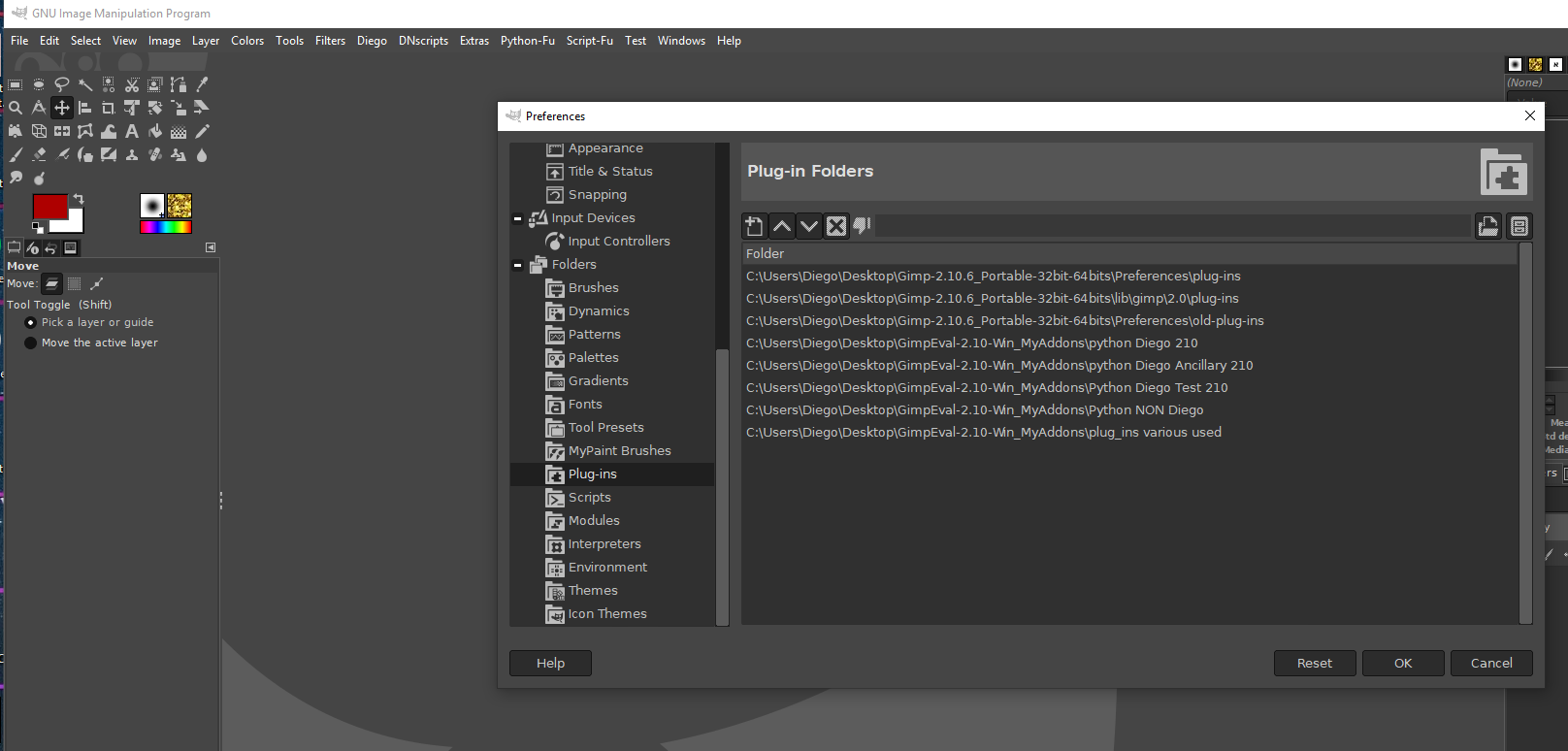Select the Free Select lasso tool
The image size is (1568, 751).
pyautogui.click(x=62, y=84)
